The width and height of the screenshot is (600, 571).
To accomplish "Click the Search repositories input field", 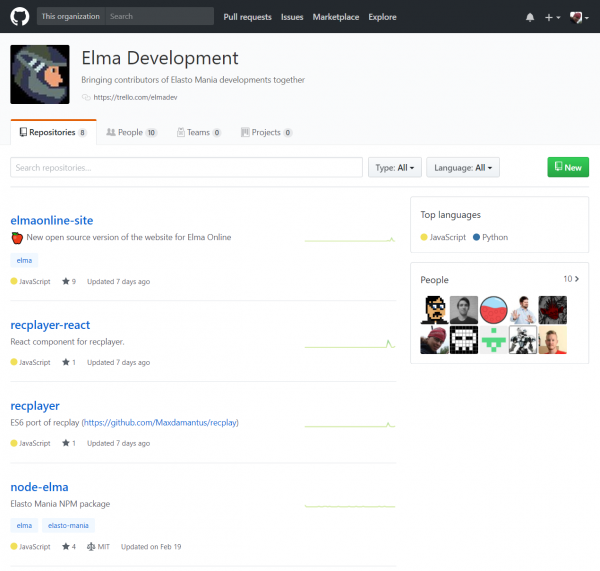I will pyautogui.click(x=186, y=168).
